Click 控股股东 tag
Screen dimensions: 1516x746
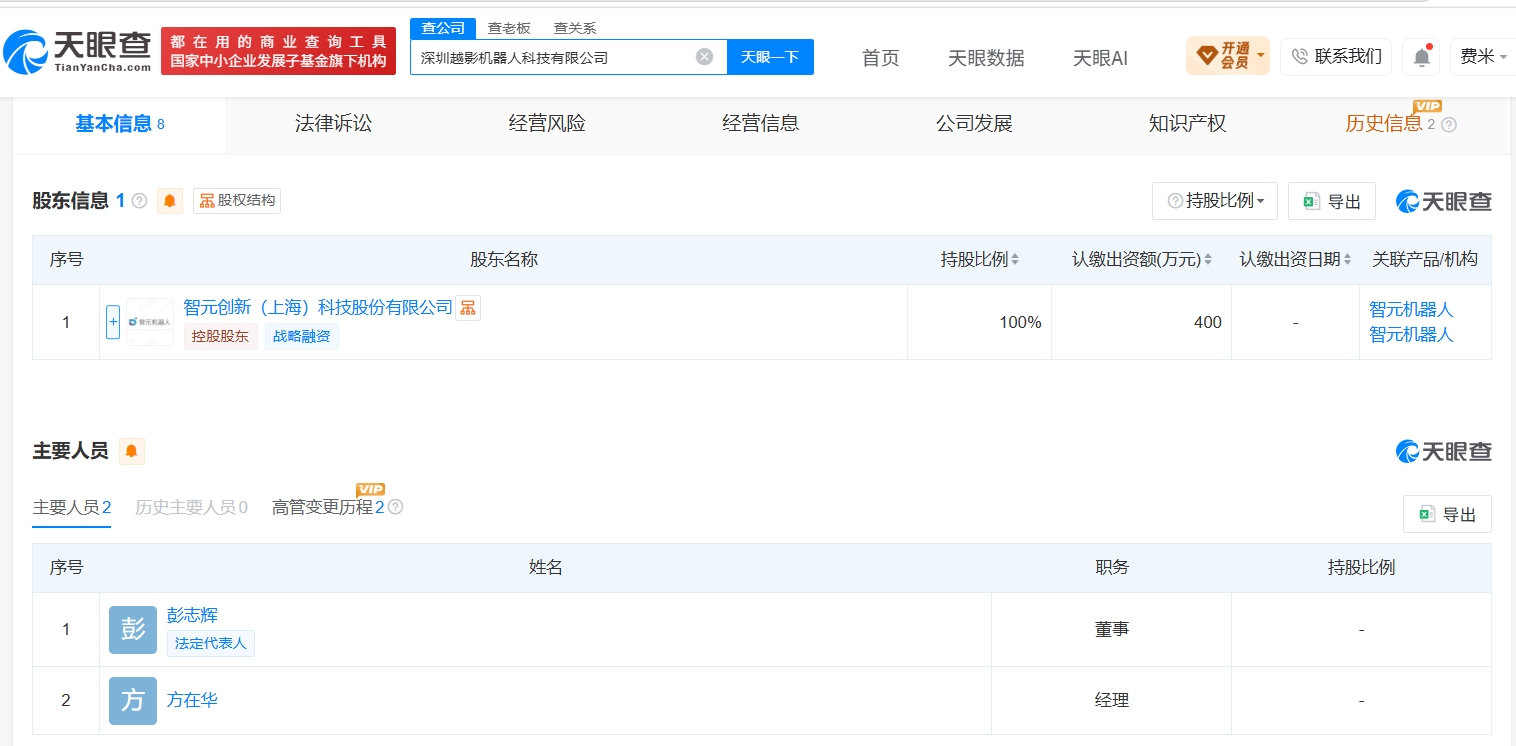[220, 337]
